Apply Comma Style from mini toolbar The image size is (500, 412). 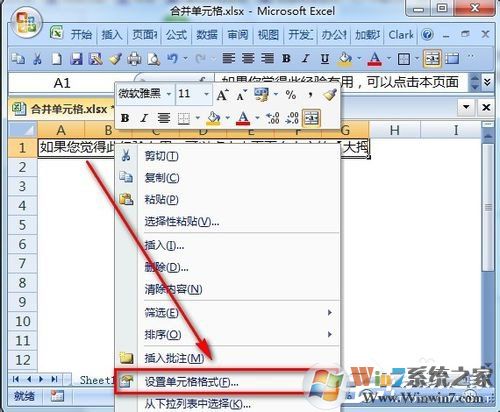[310, 95]
